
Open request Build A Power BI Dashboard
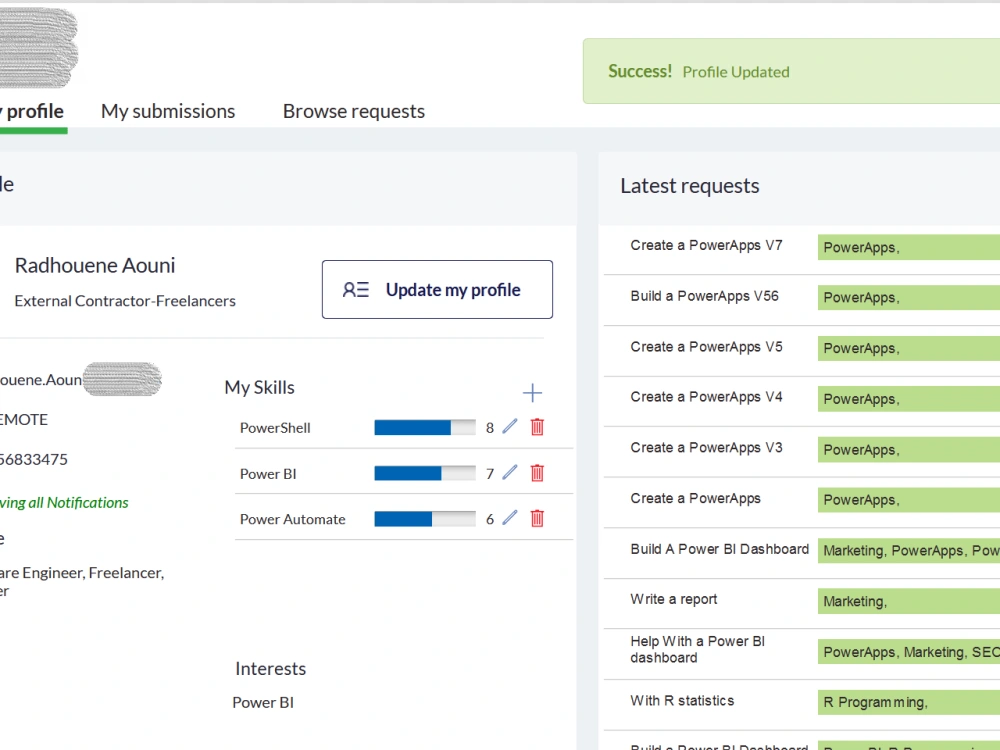pos(719,549)
